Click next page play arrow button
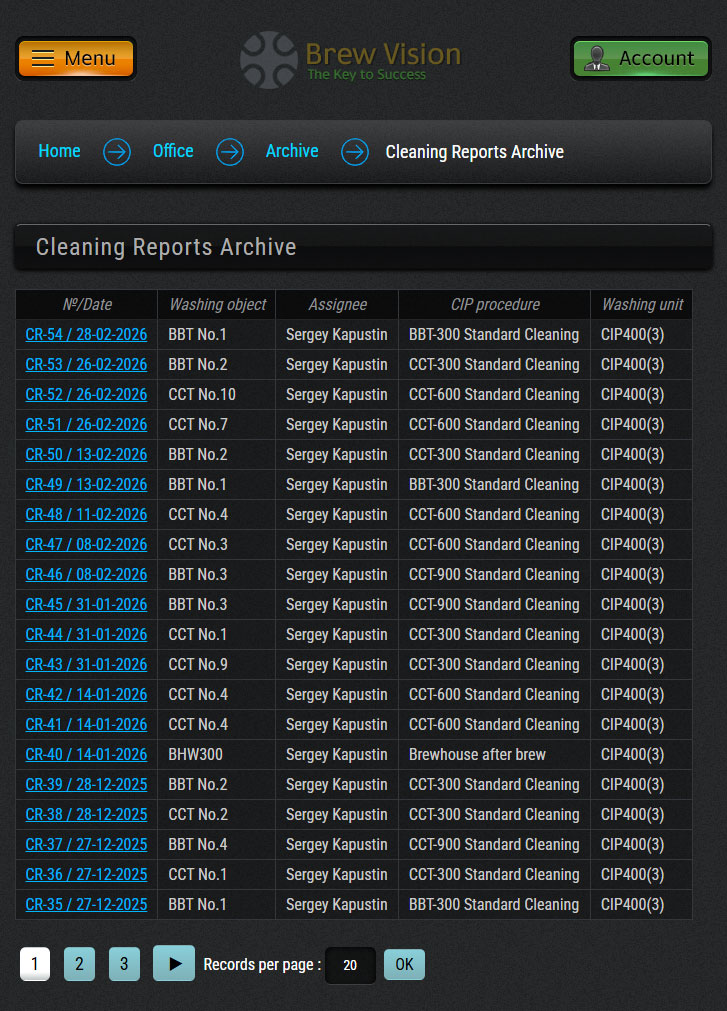 [x=174, y=964]
